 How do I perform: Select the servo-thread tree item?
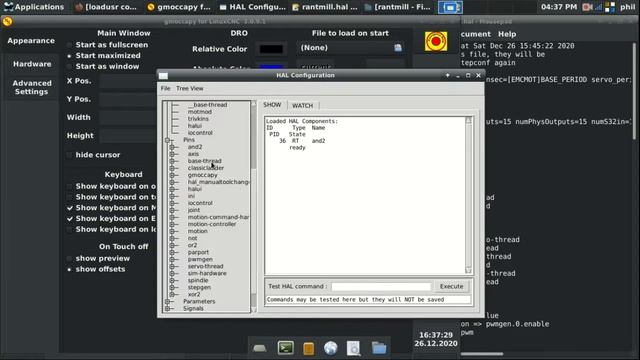pyautogui.click(x=205, y=266)
